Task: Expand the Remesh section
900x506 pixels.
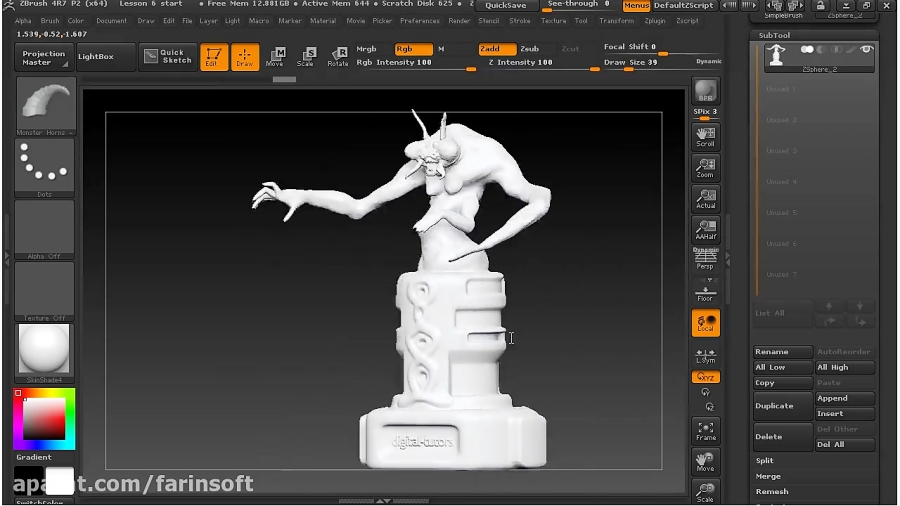Action: tap(772, 492)
